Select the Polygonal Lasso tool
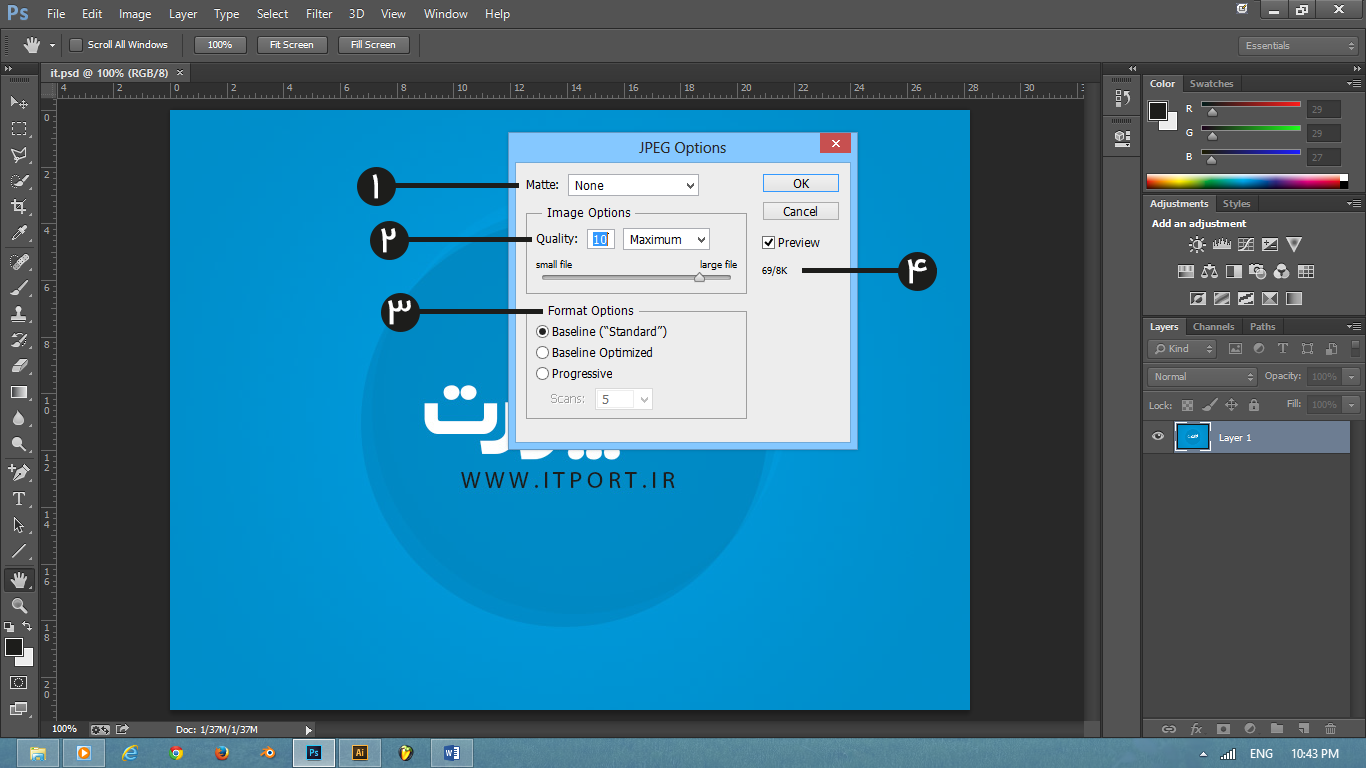Viewport: 1366px width, 768px height. [19, 154]
